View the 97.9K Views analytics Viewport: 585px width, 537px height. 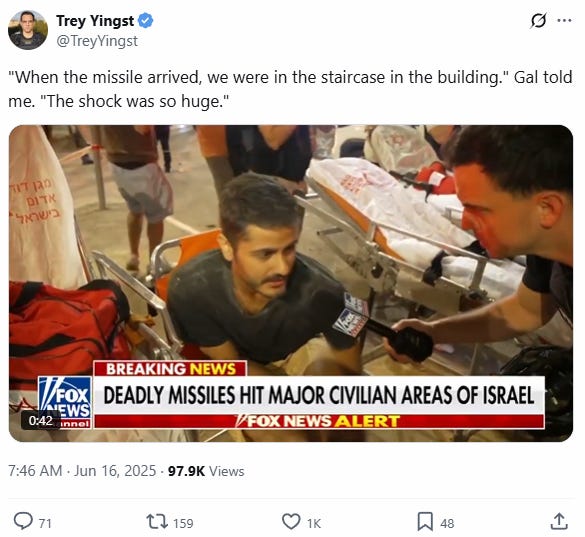click(206, 471)
